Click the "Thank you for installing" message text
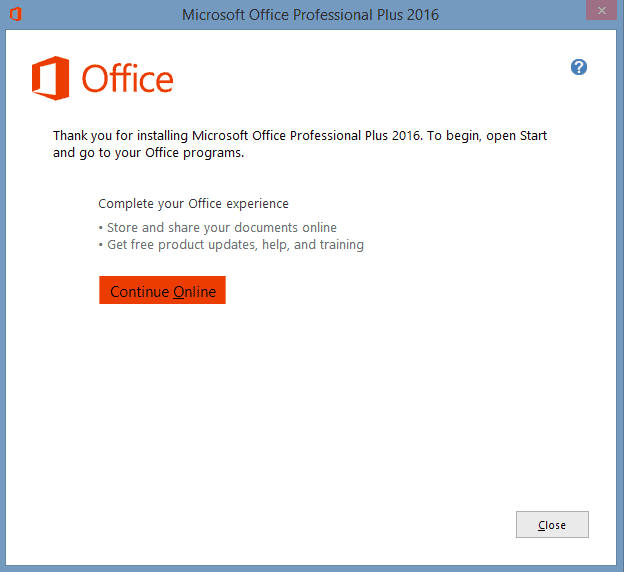Screen dimensions: 624x572 click(300, 144)
